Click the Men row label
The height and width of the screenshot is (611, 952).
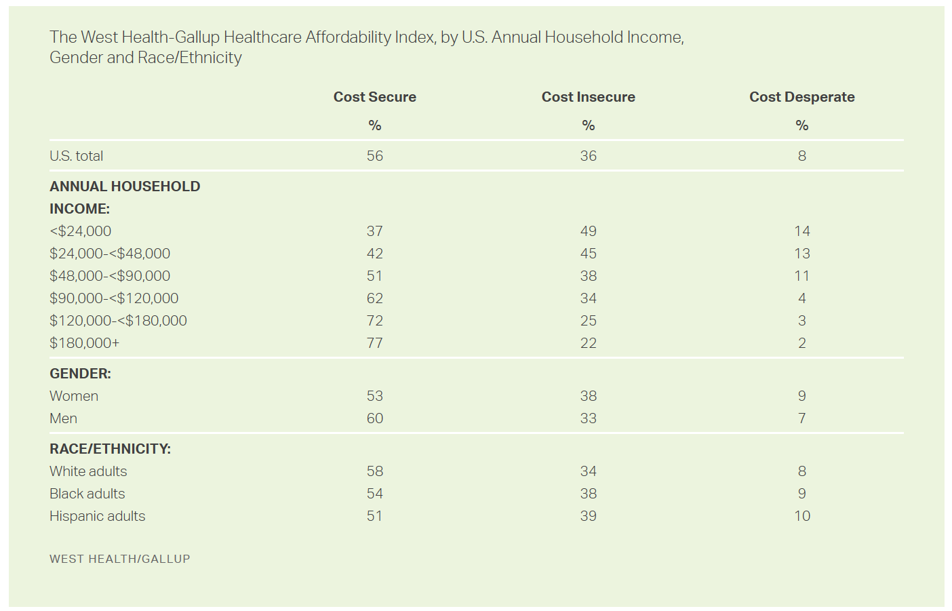[x=63, y=418]
